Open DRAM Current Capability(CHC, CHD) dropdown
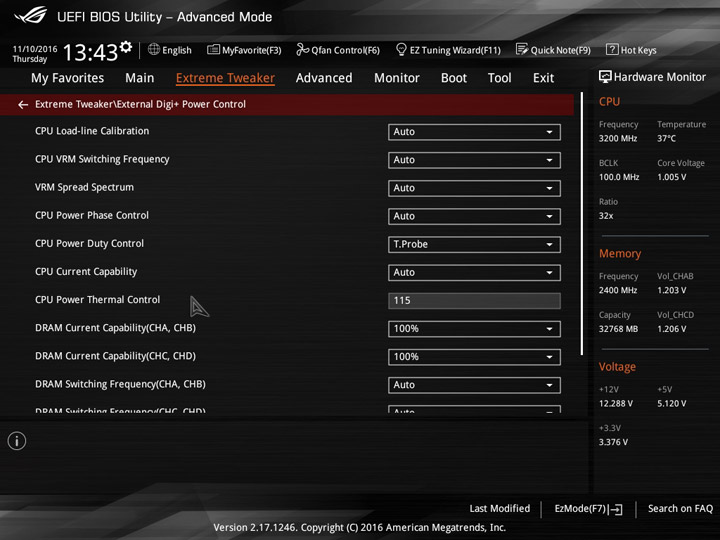 [x=474, y=357]
